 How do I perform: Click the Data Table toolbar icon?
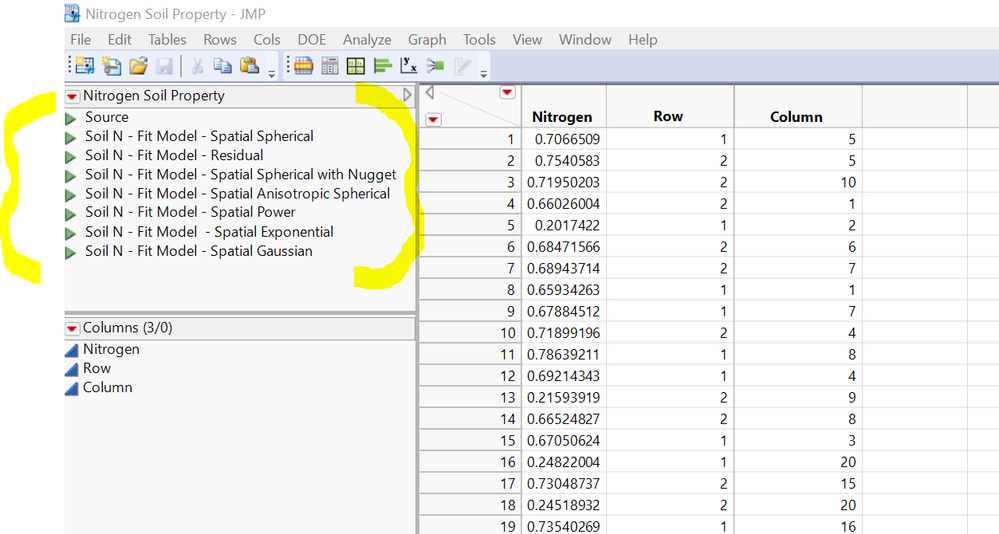click(x=304, y=66)
